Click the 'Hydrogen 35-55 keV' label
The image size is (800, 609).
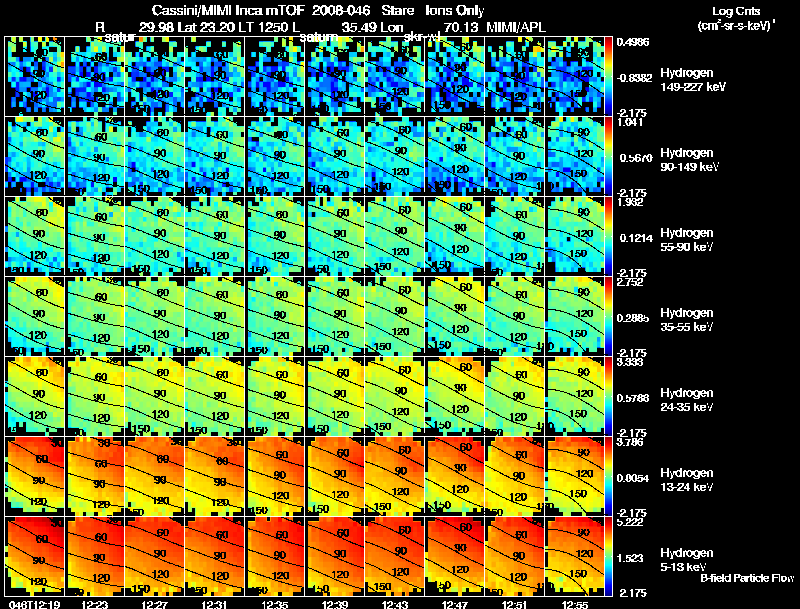pyautogui.click(x=687, y=319)
